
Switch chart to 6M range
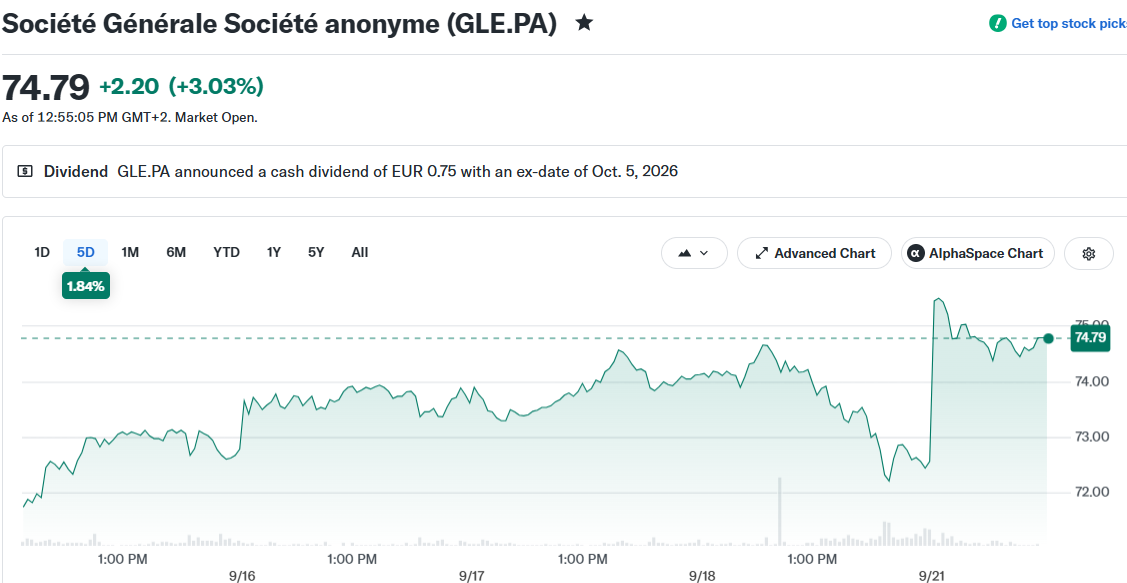176,252
